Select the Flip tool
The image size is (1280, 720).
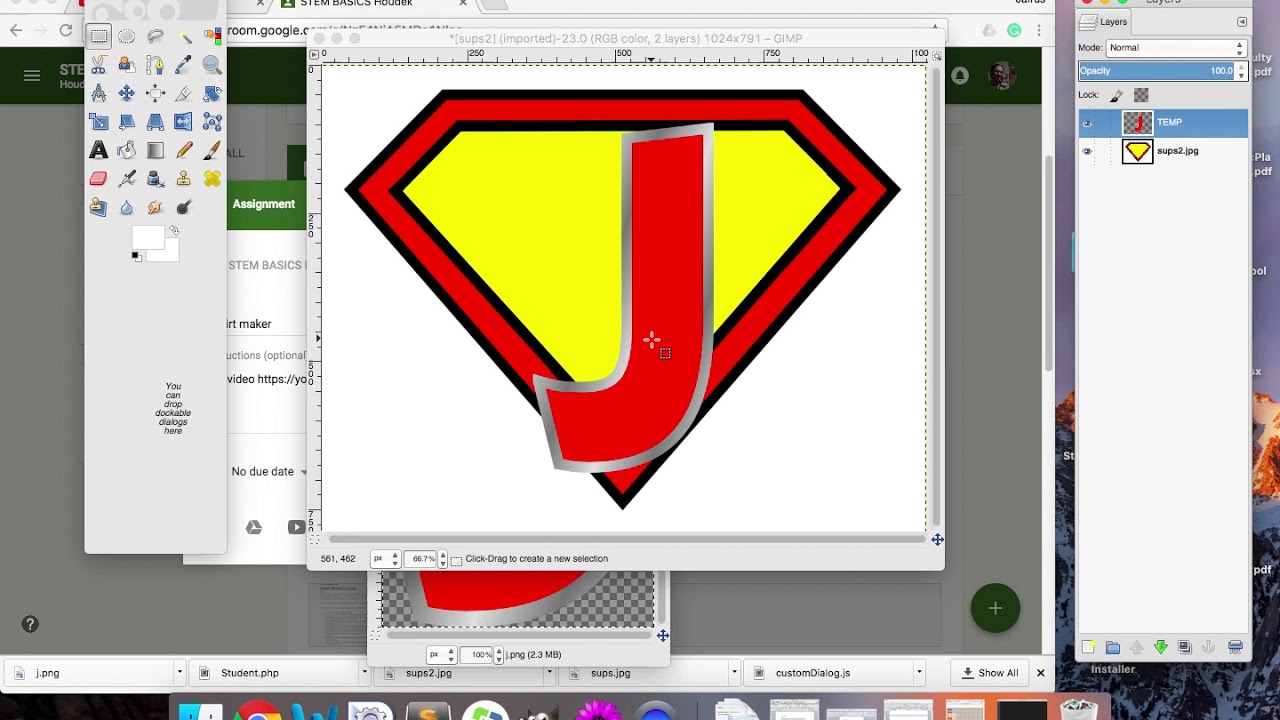(x=184, y=122)
